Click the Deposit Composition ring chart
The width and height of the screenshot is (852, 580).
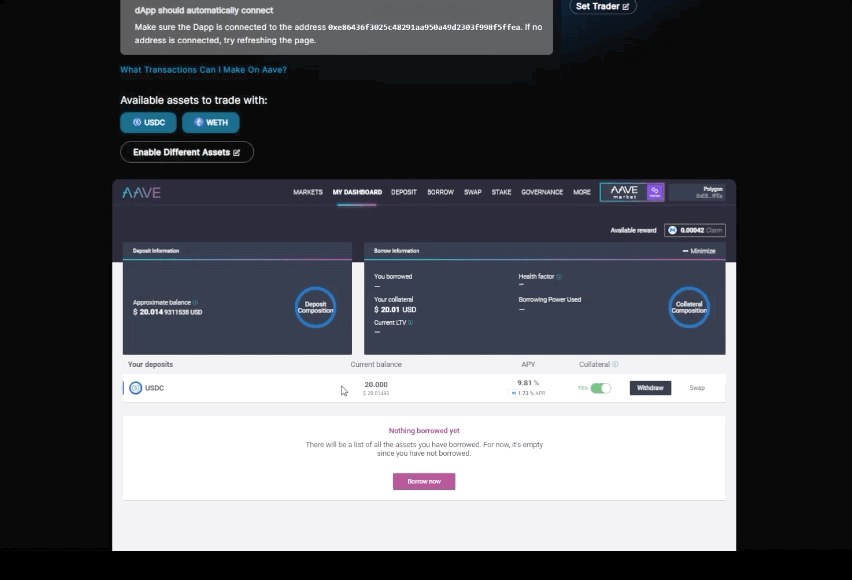pyautogui.click(x=315, y=307)
